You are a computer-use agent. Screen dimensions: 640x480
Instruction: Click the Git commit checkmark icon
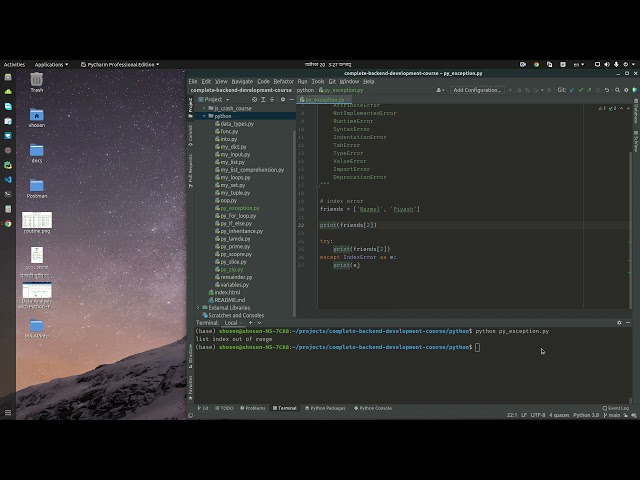580,90
